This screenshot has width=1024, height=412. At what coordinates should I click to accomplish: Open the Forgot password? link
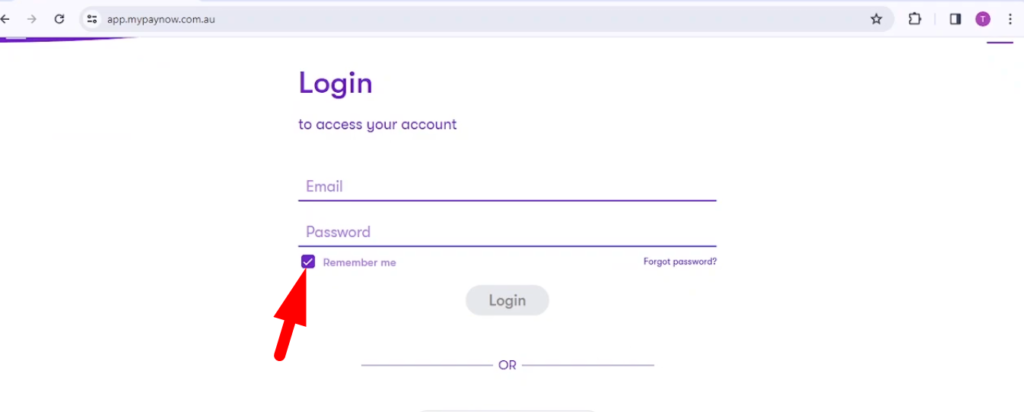click(679, 262)
